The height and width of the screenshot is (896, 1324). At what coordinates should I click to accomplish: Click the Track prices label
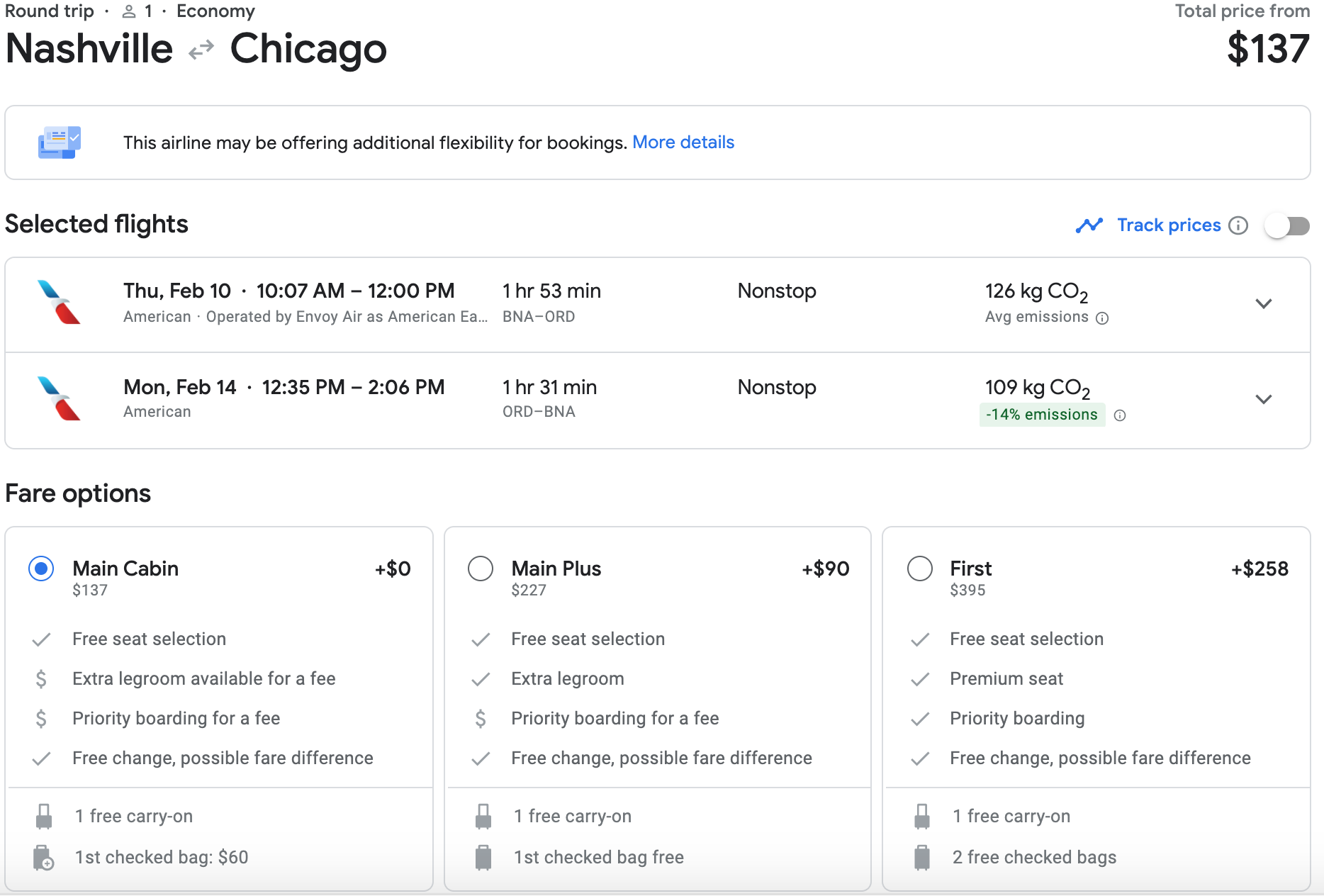[1169, 225]
